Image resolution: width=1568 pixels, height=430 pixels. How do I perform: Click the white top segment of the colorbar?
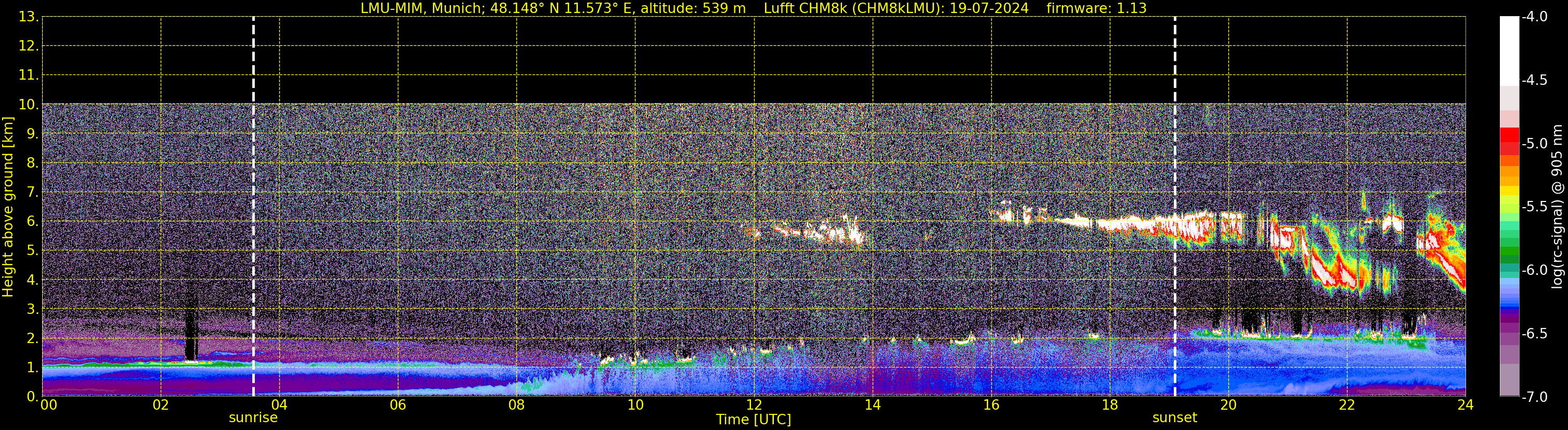coord(1510,51)
